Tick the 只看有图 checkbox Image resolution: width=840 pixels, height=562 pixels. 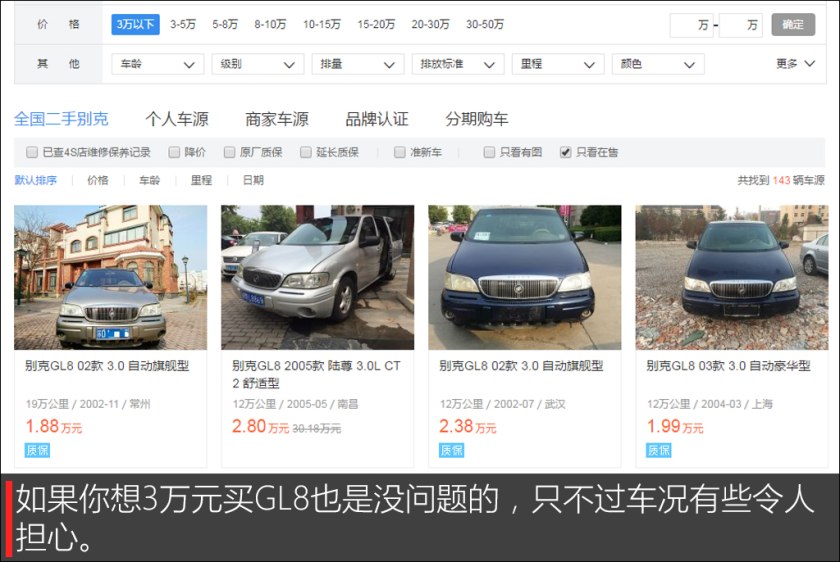[x=489, y=153]
